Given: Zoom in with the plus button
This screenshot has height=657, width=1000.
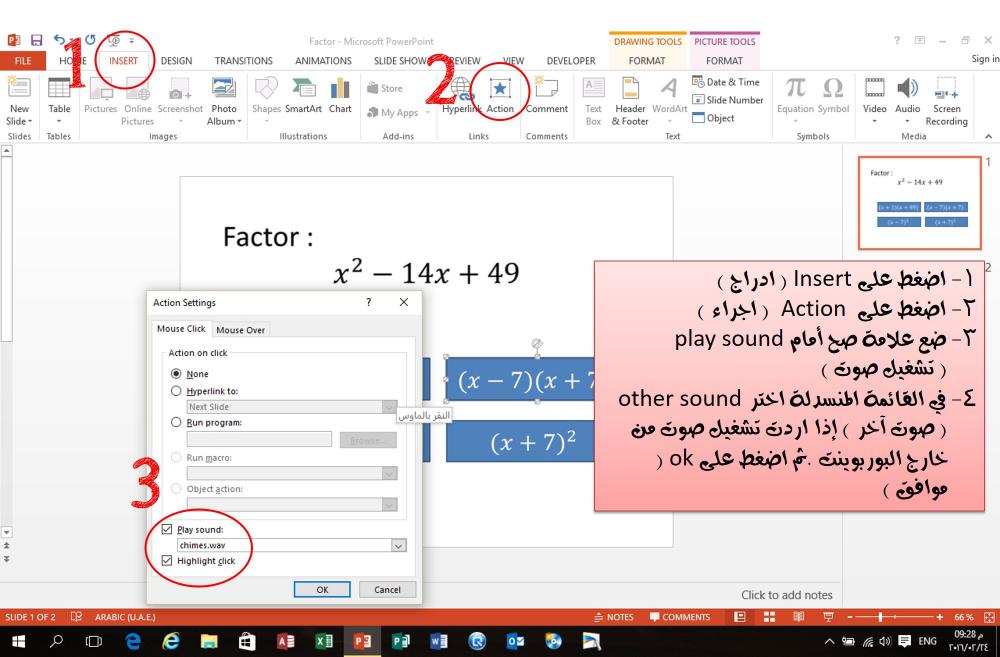Looking at the screenshot, I should click(x=940, y=617).
